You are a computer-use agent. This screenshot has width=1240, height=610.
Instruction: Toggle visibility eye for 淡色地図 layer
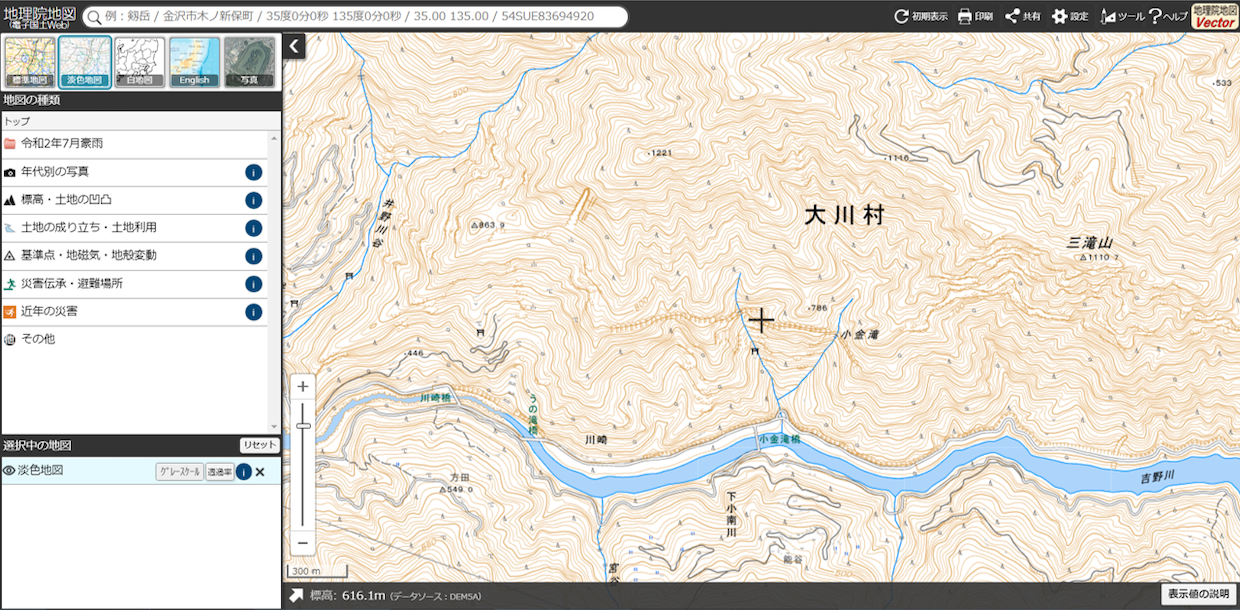[x=9, y=470]
